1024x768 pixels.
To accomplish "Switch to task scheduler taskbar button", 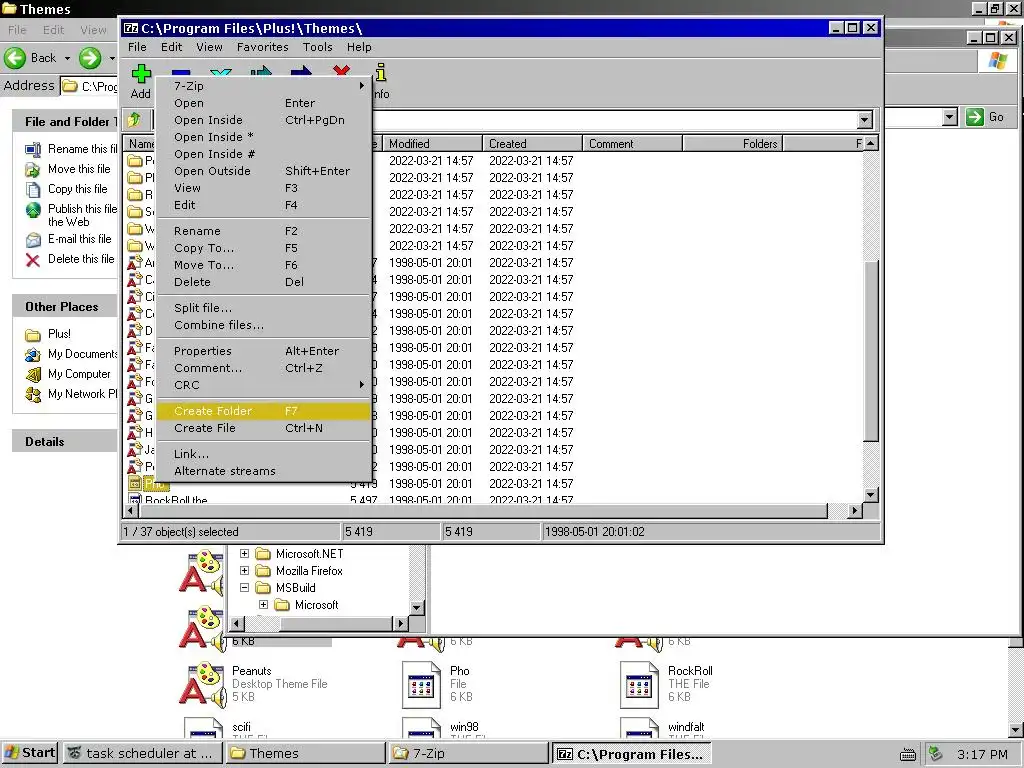I will click(142, 754).
